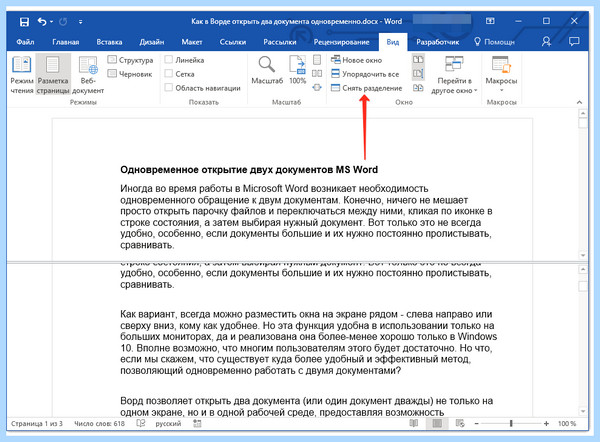Open the Comments speech bubble icon
600x442 pixels.
click(574, 41)
